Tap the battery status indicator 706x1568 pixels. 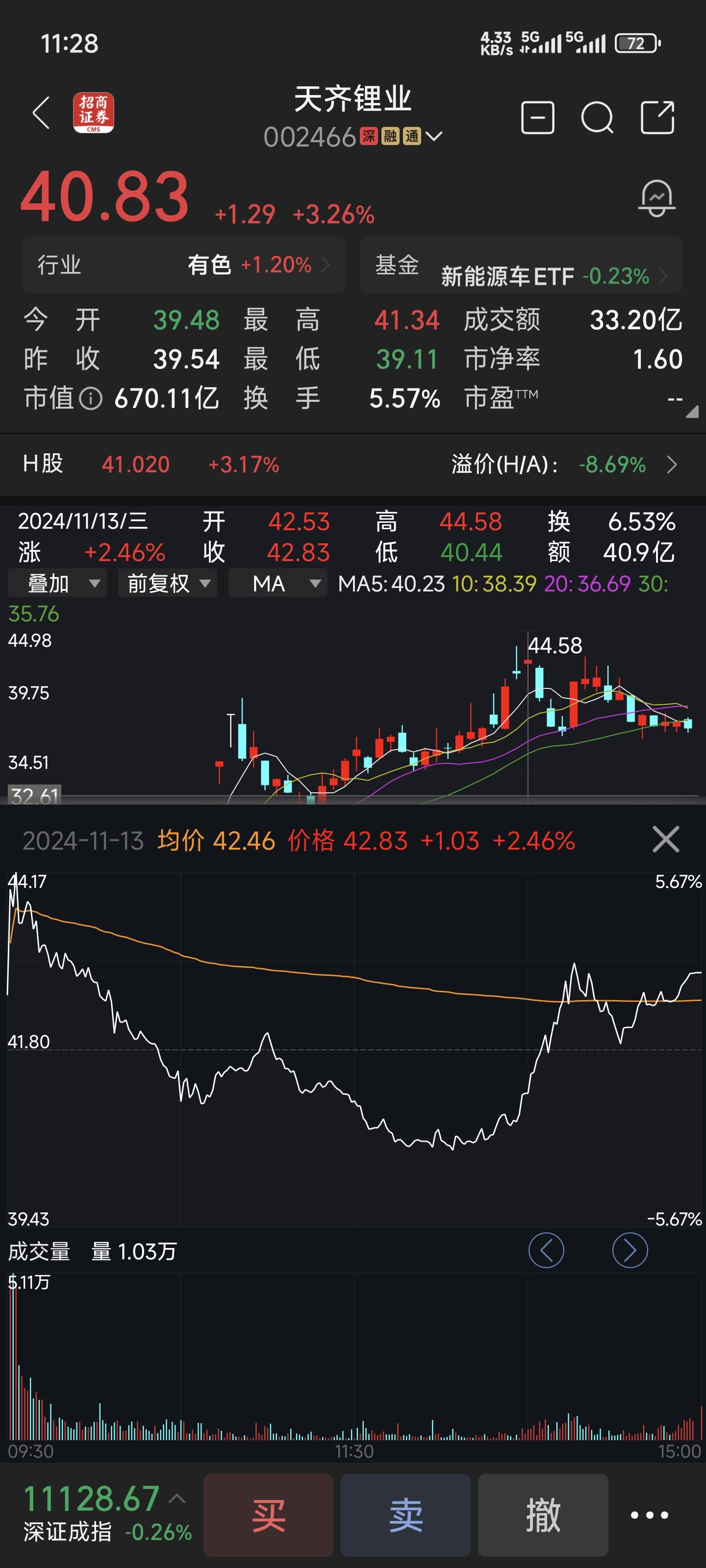(637, 43)
